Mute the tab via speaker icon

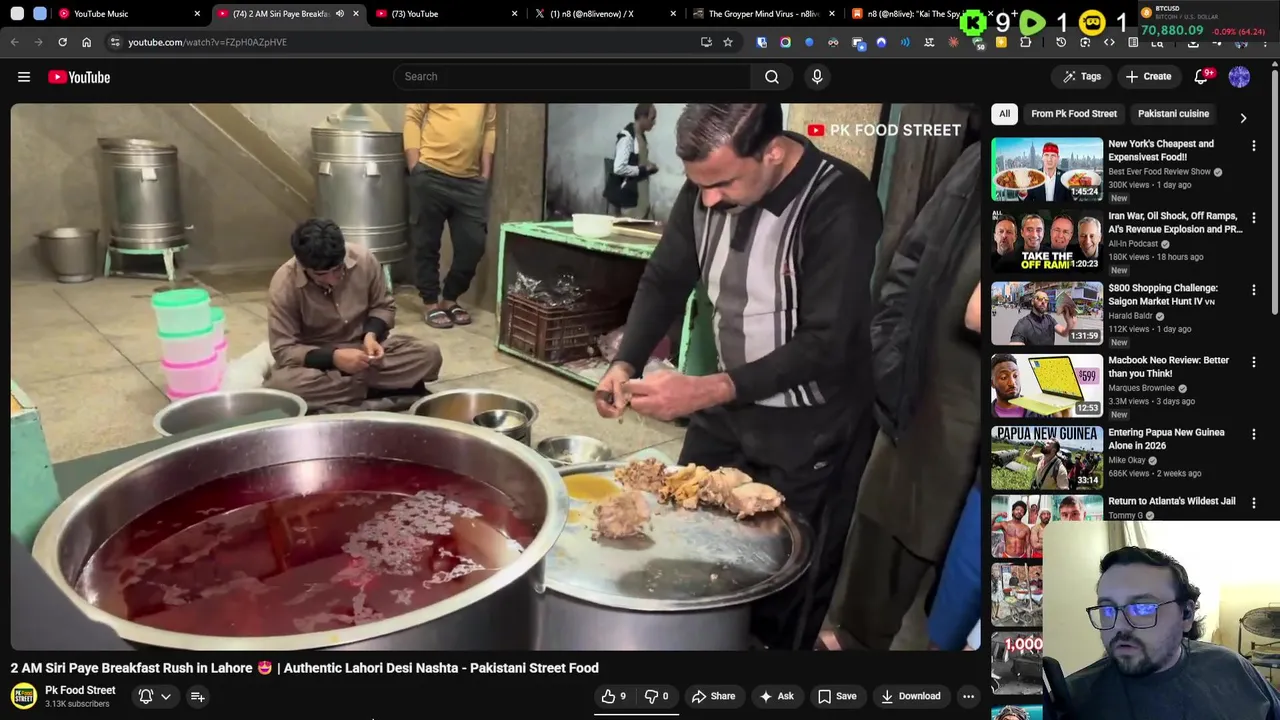point(340,14)
